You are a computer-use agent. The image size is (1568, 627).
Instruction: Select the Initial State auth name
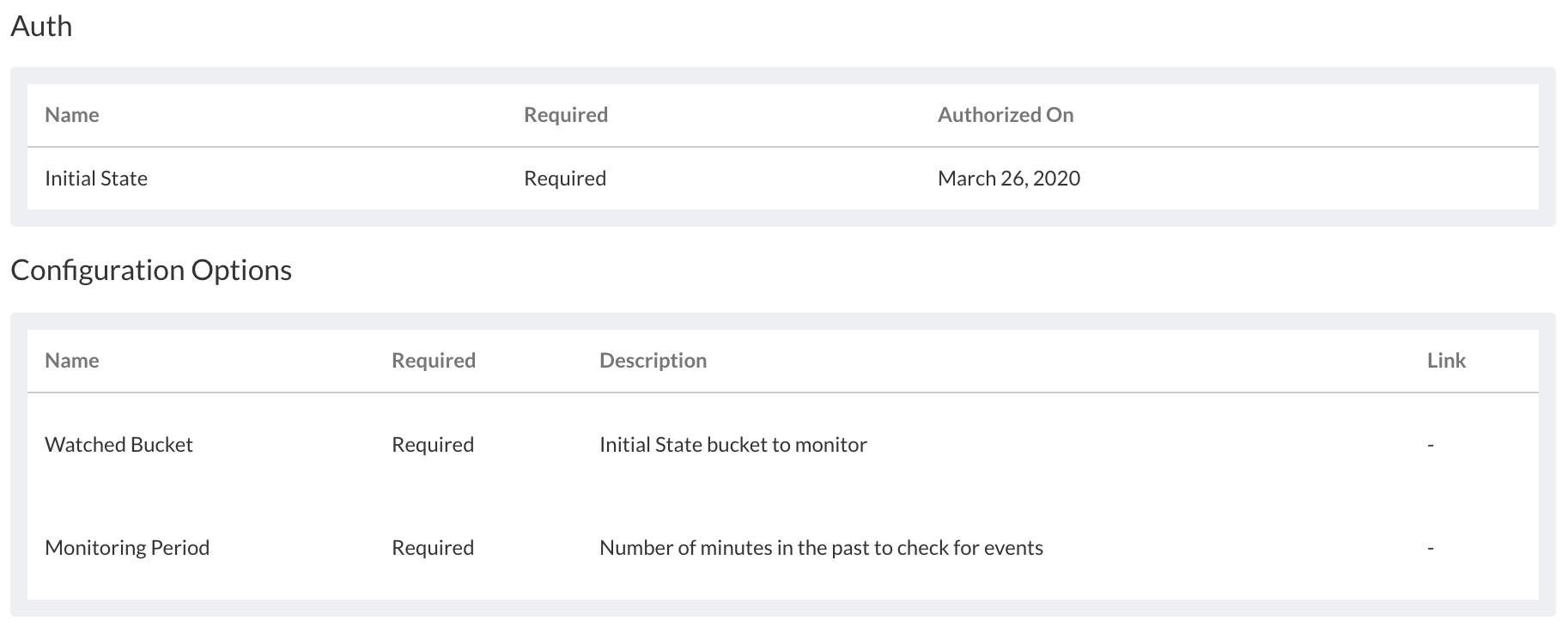[x=96, y=179]
